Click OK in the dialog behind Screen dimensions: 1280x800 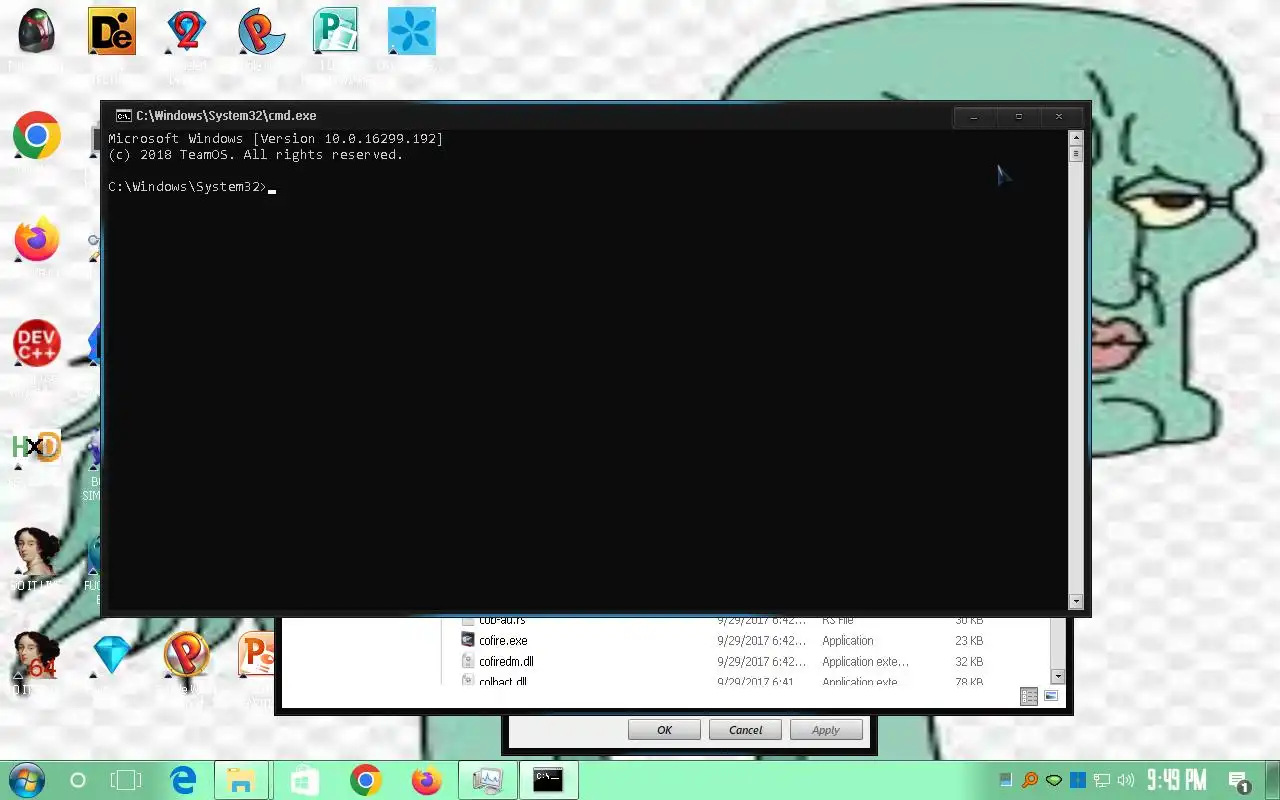tap(664, 730)
